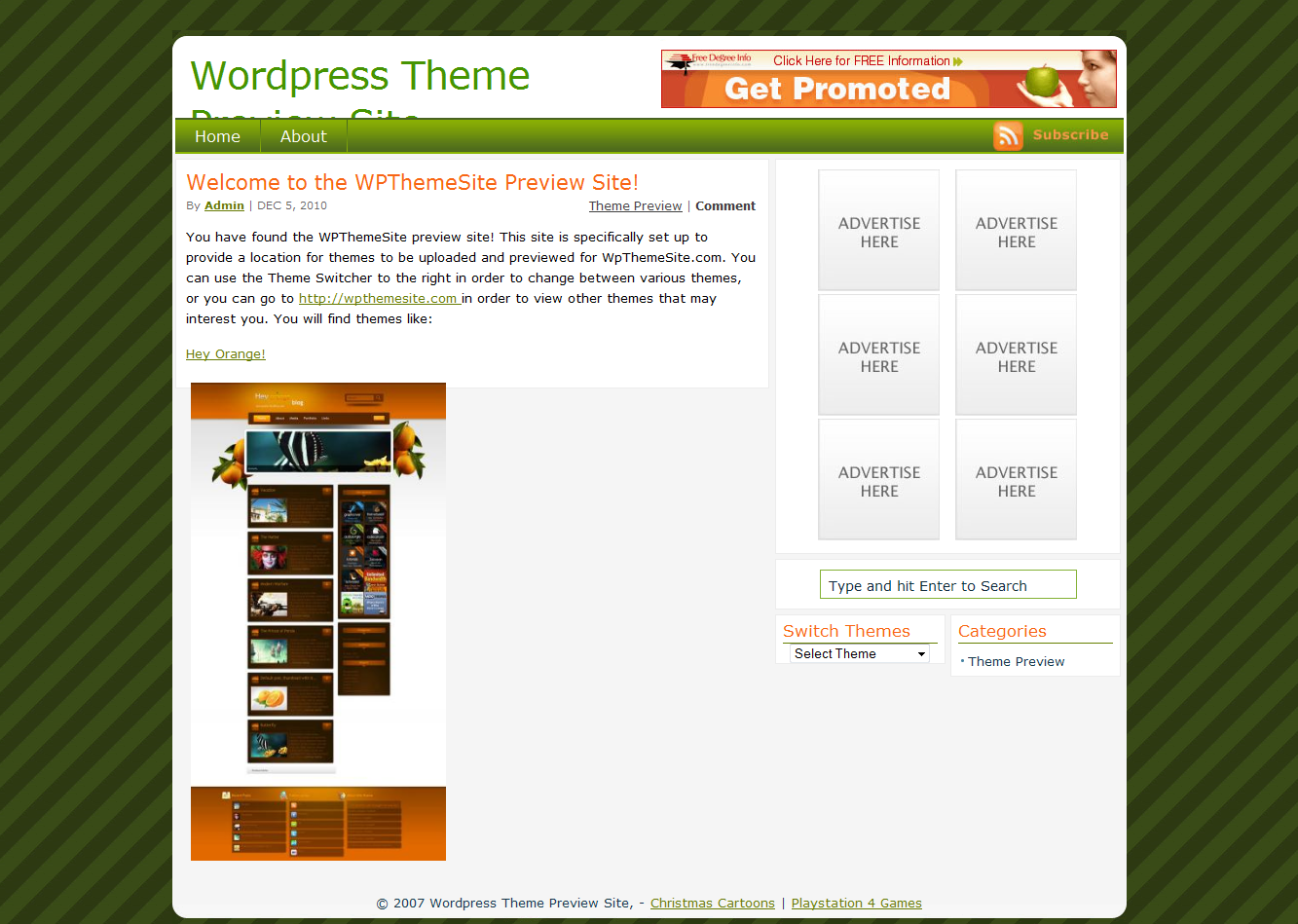Open the Get Promoted banner ad
The width and height of the screenshot is (1298, 924).
pos(888,79)
